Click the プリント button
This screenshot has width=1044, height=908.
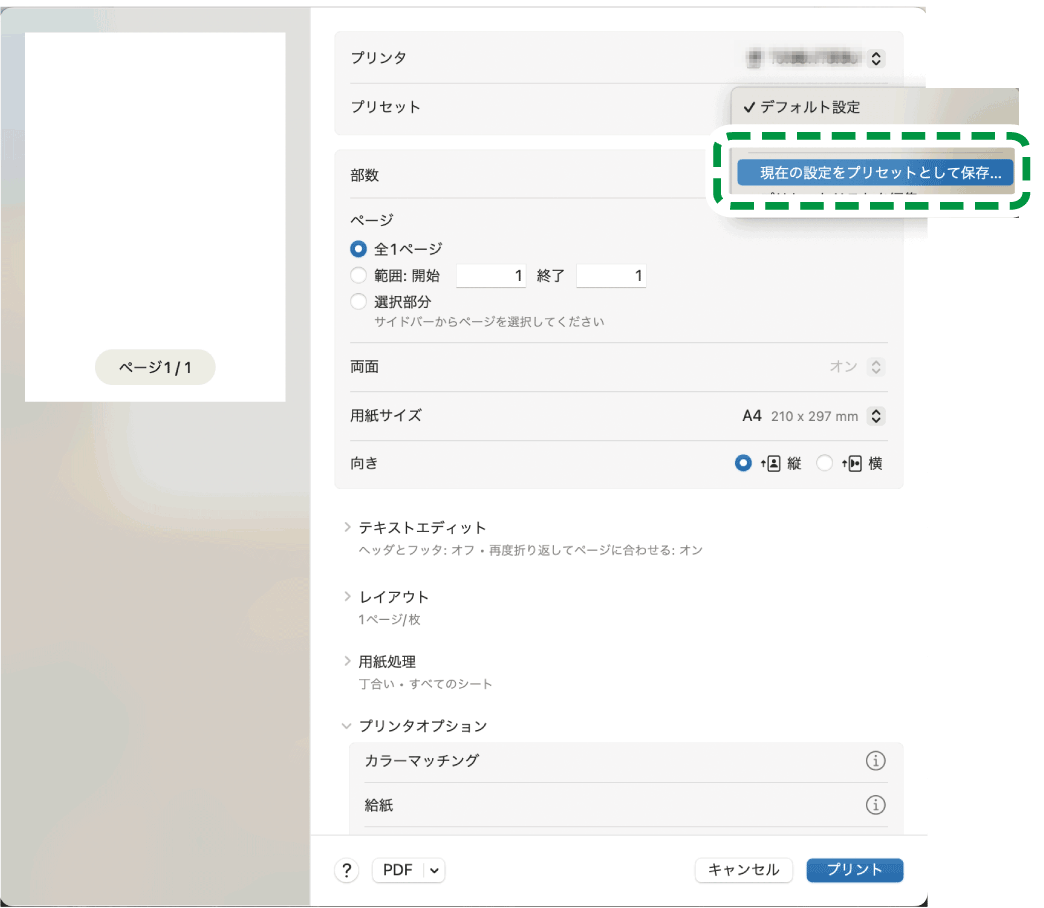(854, 870)
